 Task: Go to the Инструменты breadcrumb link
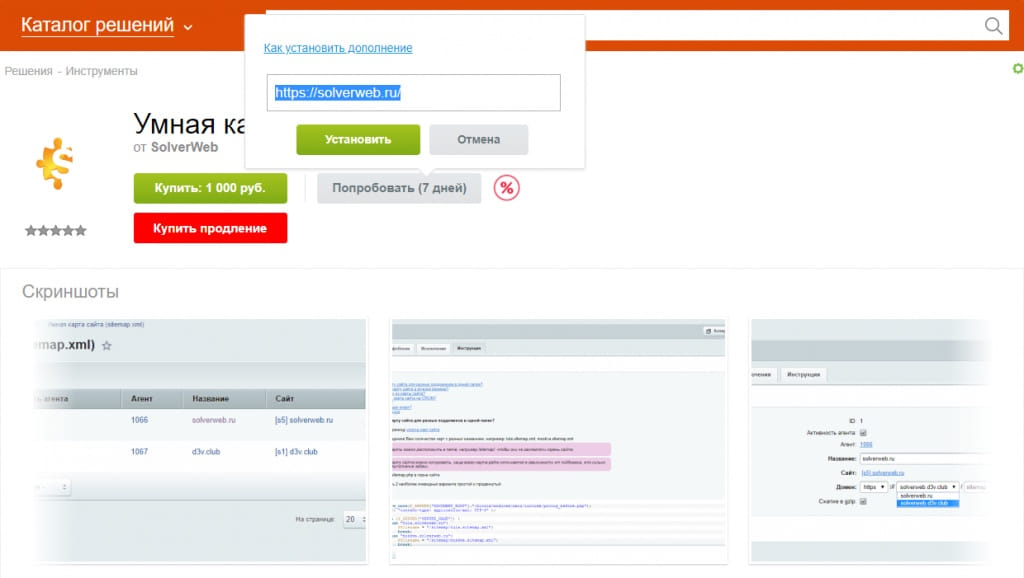click(x=102, y=71)
